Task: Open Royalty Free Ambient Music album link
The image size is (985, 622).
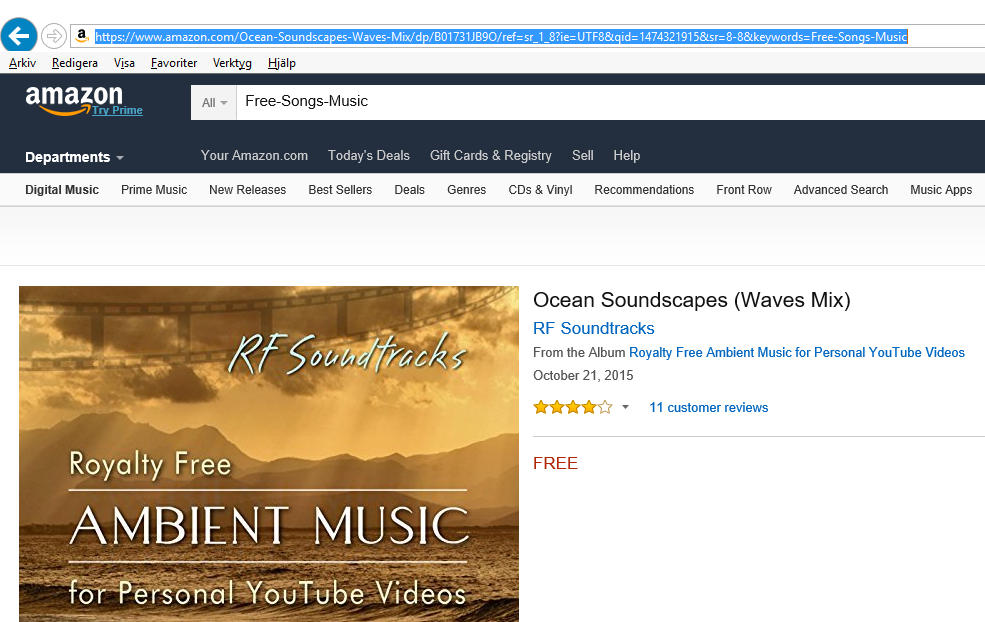Action: [797, 352]
